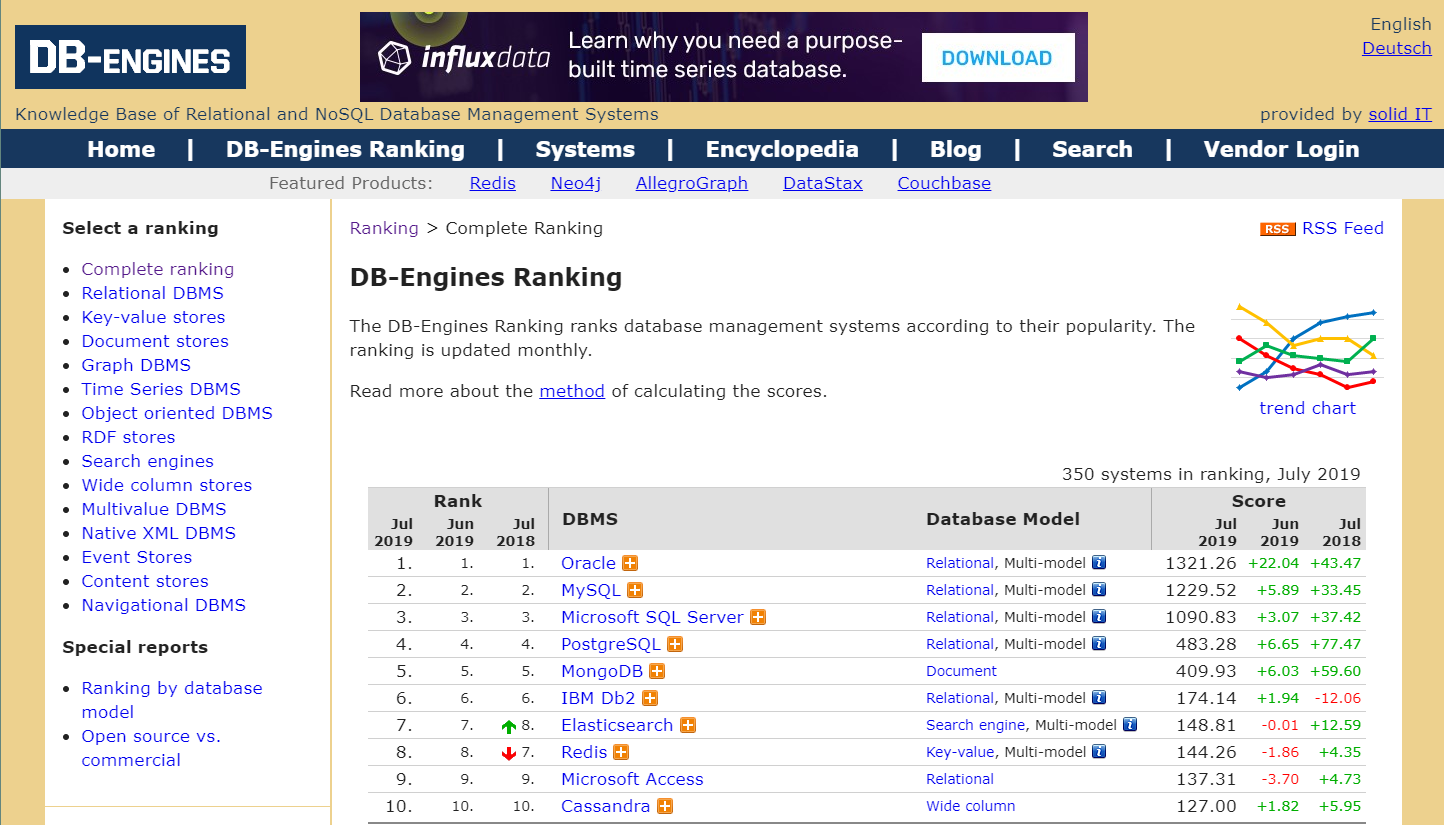Open featured product Couchbase link

(944, 183)
